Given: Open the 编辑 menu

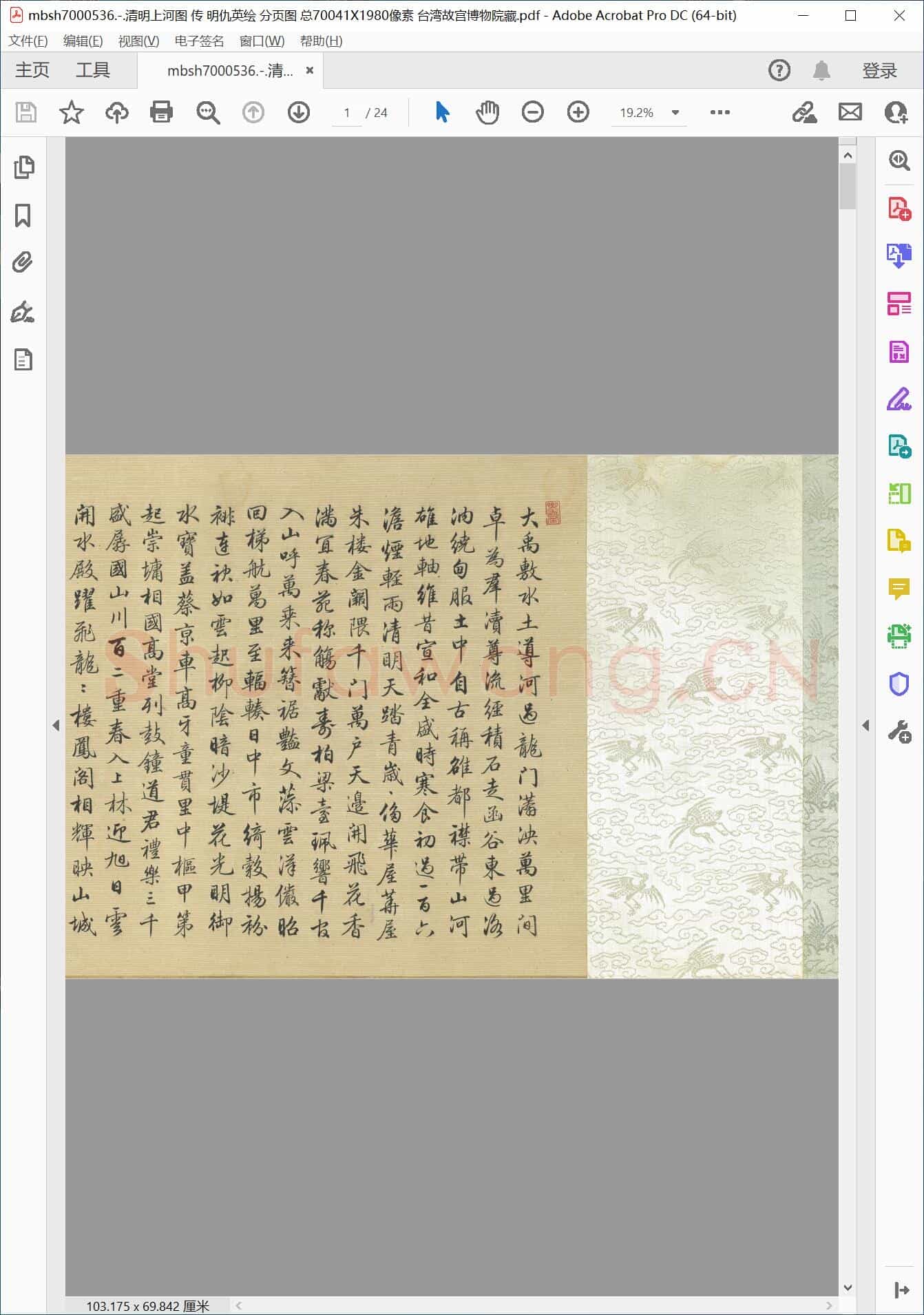Looking at the screenshot, I should pos(83,41).
